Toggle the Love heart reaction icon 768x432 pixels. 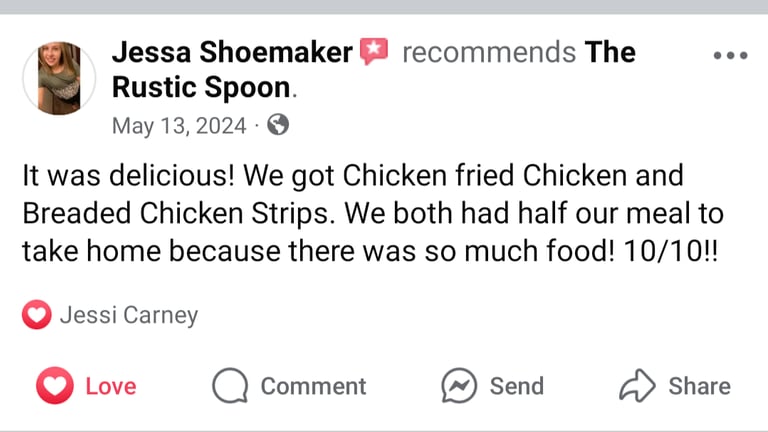click(x=55, y=386)
